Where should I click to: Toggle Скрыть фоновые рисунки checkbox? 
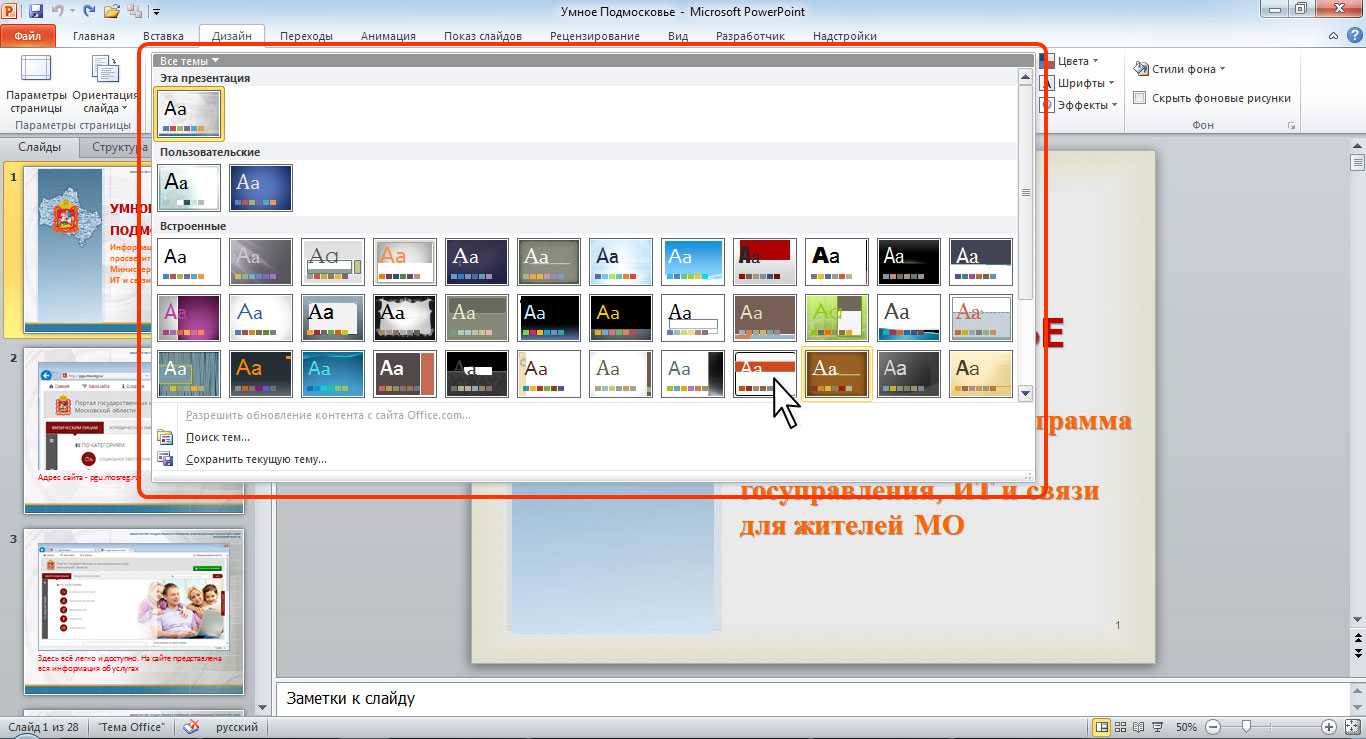pos(1139,98)
